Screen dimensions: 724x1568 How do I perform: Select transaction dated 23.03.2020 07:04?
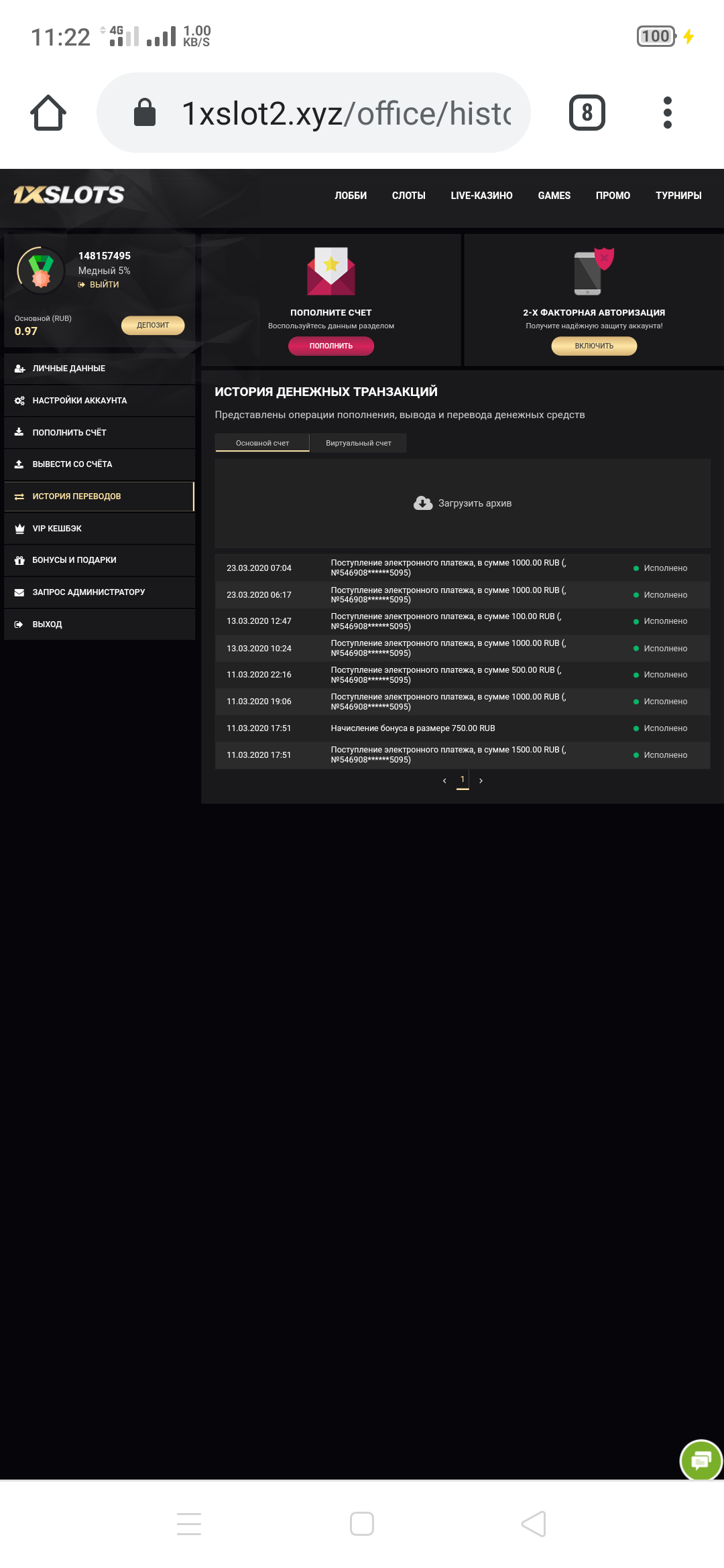pyautogui.click(x=463, y=568)
